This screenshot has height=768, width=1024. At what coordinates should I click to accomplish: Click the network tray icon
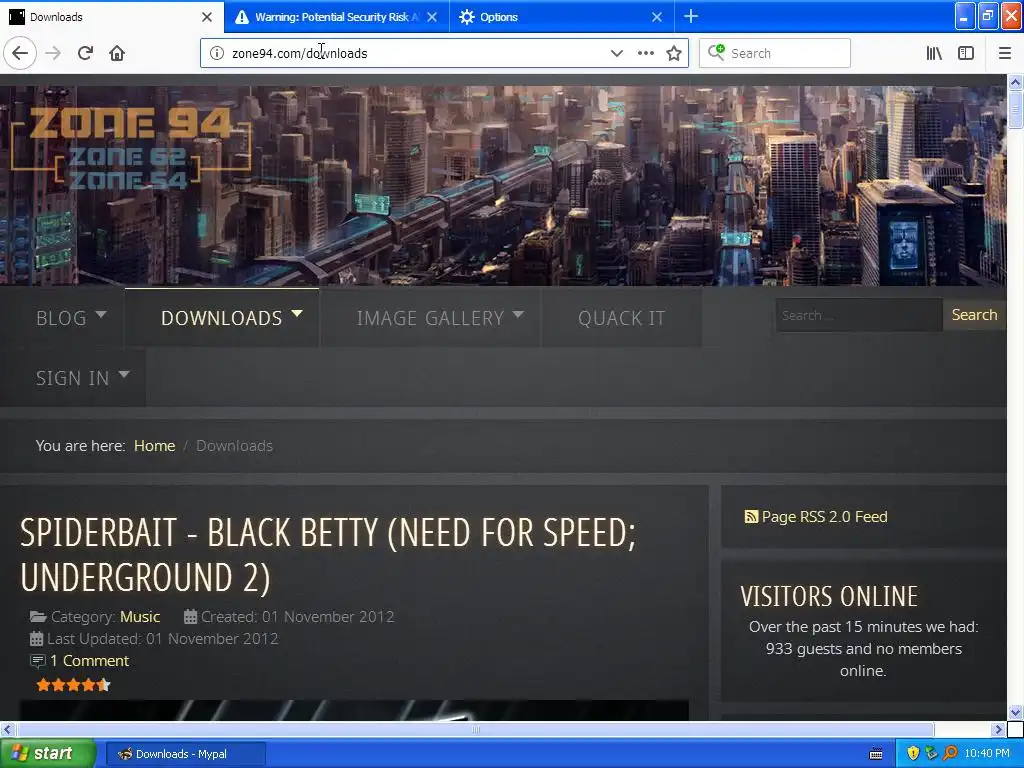click(931, 753)
